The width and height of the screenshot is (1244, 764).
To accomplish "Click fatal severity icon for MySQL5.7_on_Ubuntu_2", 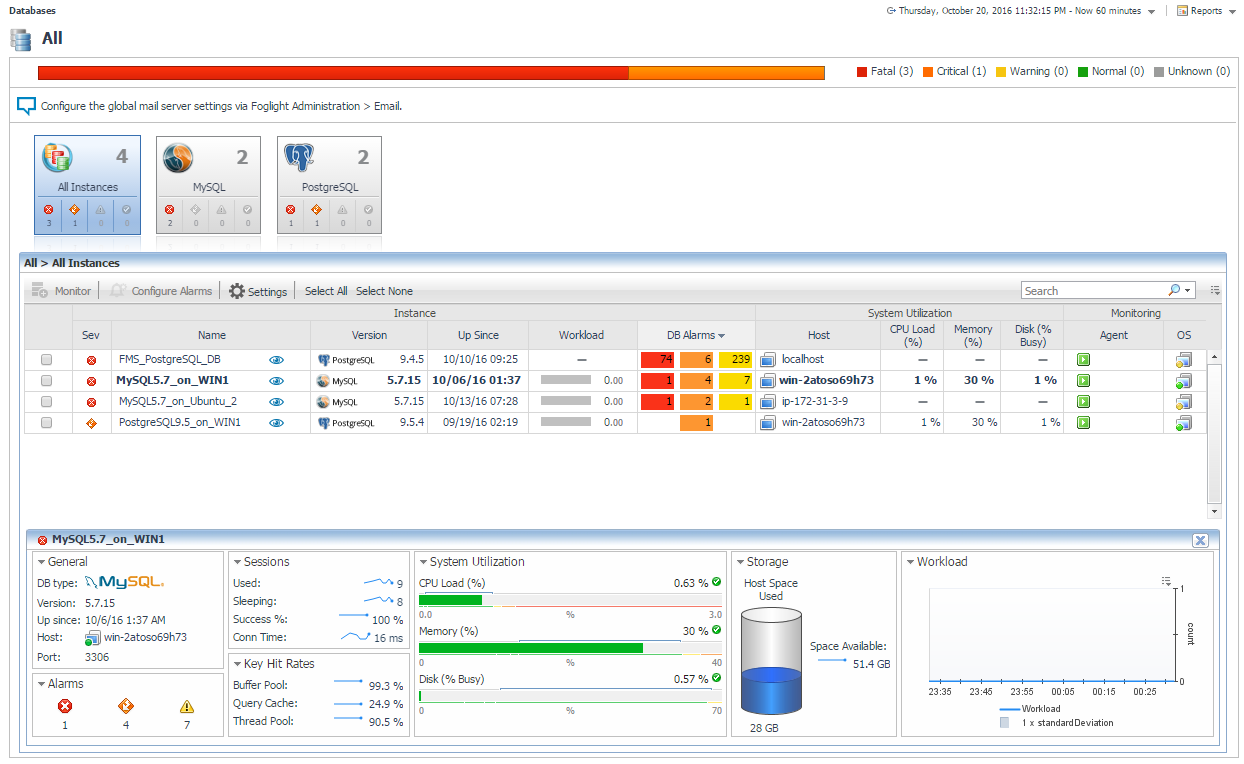I will click(91, 402).
